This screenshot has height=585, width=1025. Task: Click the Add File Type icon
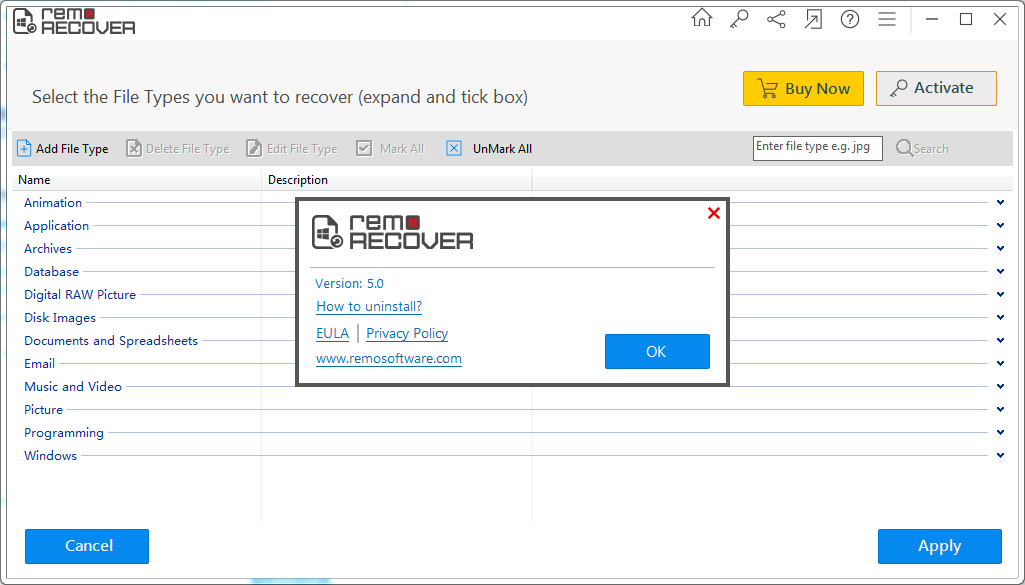pyautogui.click(x=24, y=148)
